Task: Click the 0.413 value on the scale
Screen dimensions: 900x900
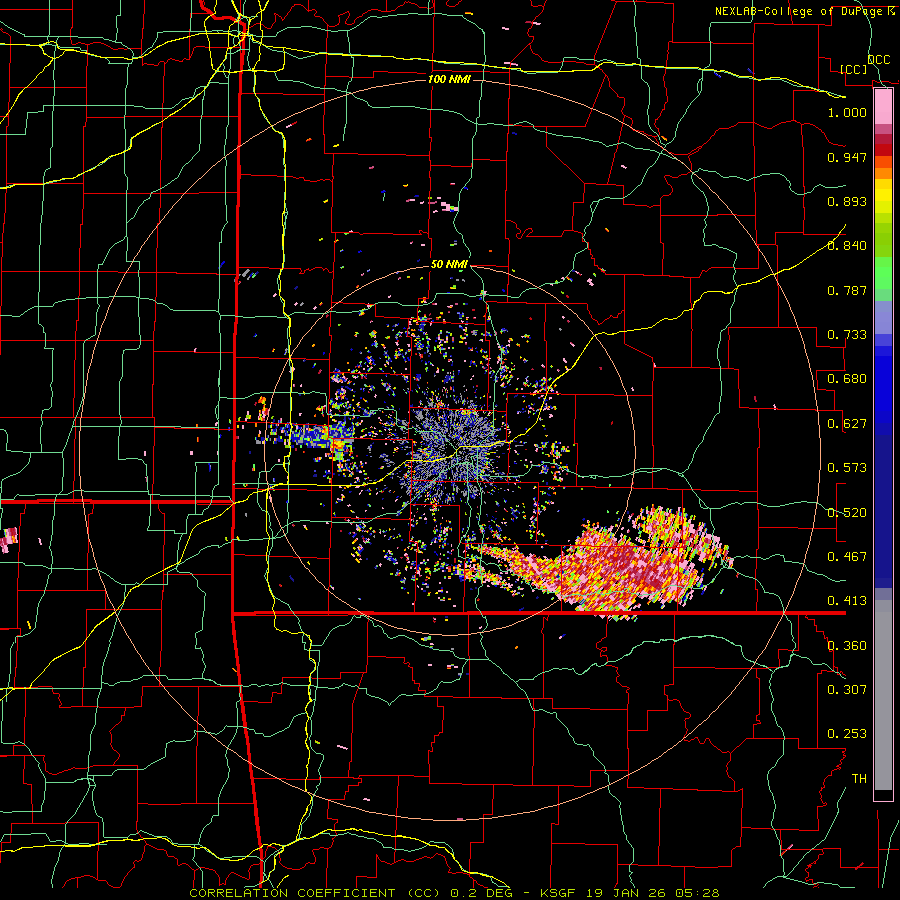Action: (x=847, y=601)
